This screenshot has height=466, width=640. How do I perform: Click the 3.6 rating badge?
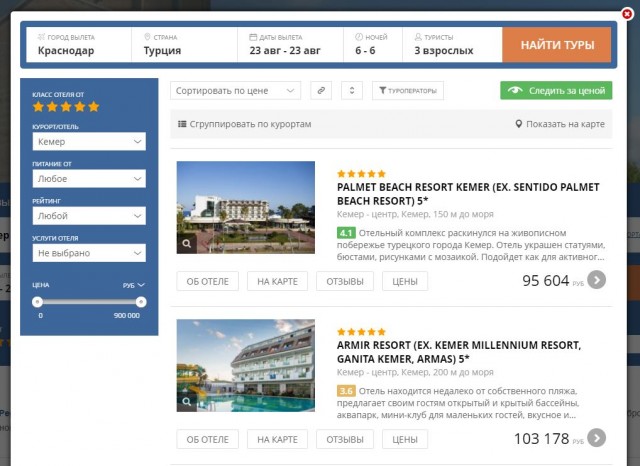pos(346,391)
